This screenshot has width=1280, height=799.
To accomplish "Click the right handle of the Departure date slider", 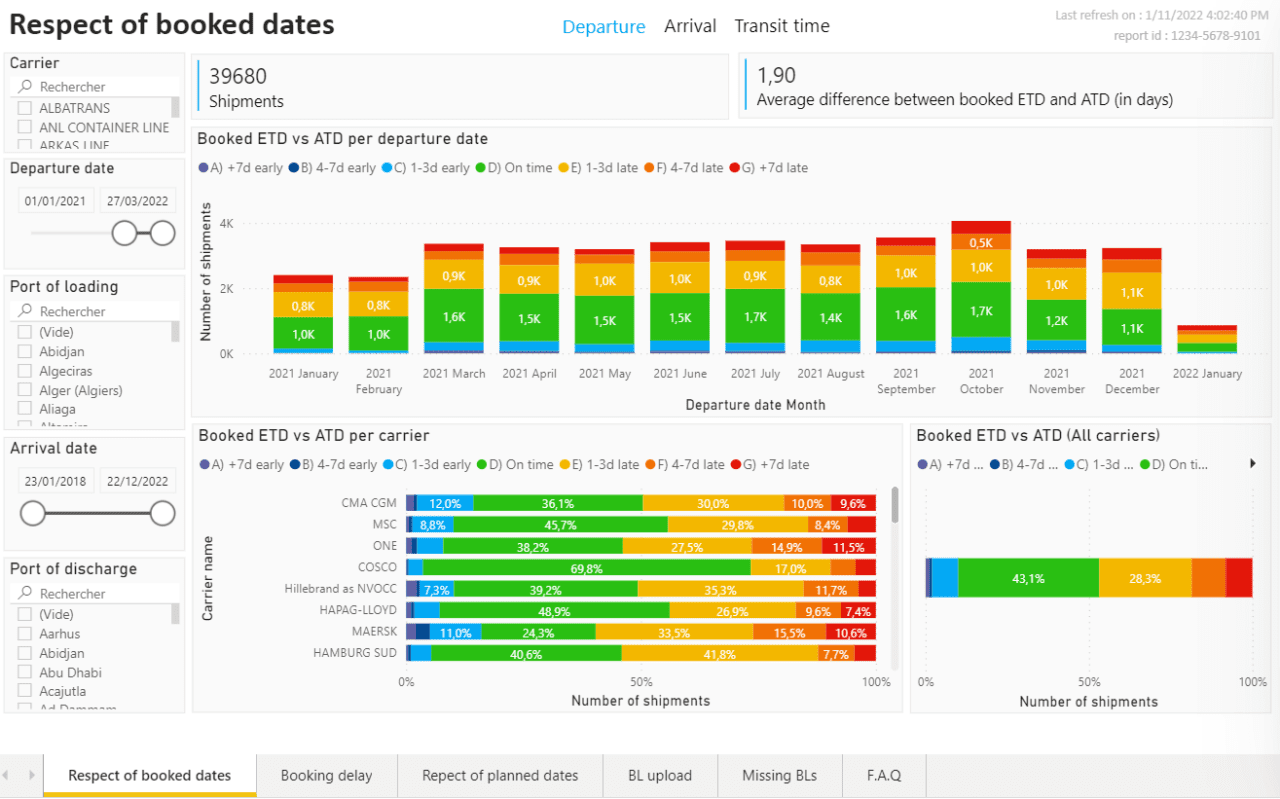I will (162, 233).
